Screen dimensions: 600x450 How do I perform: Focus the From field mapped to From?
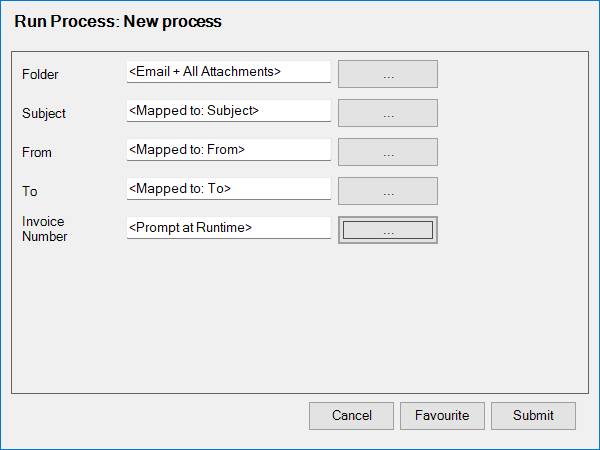[x=228, y=150]
